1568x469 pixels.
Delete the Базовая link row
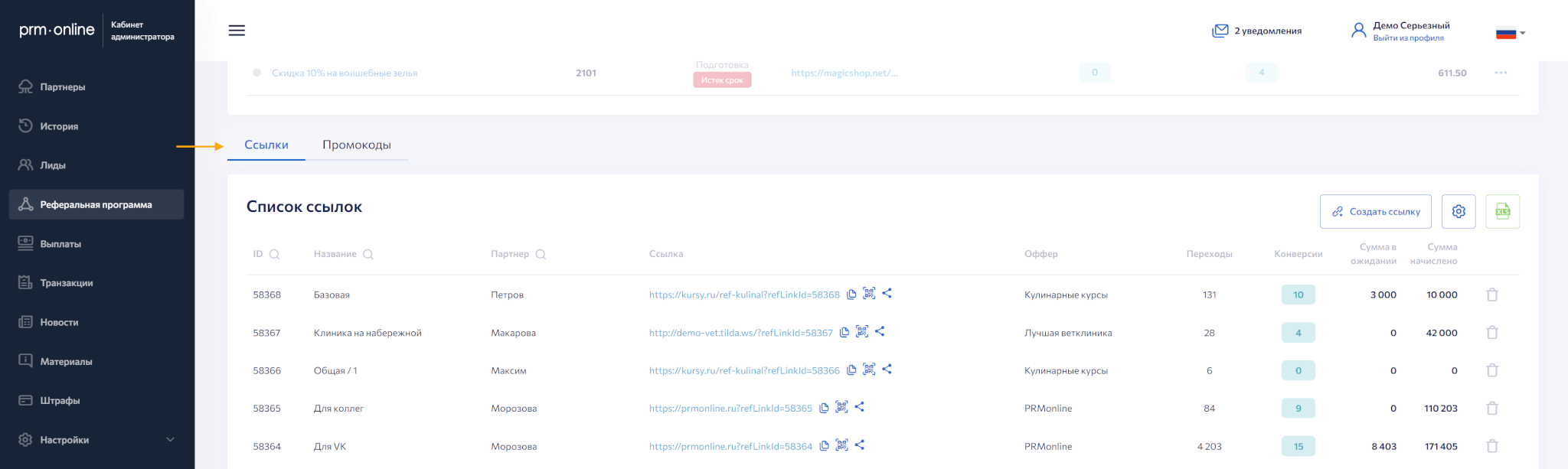click(x=1492, y=295)
